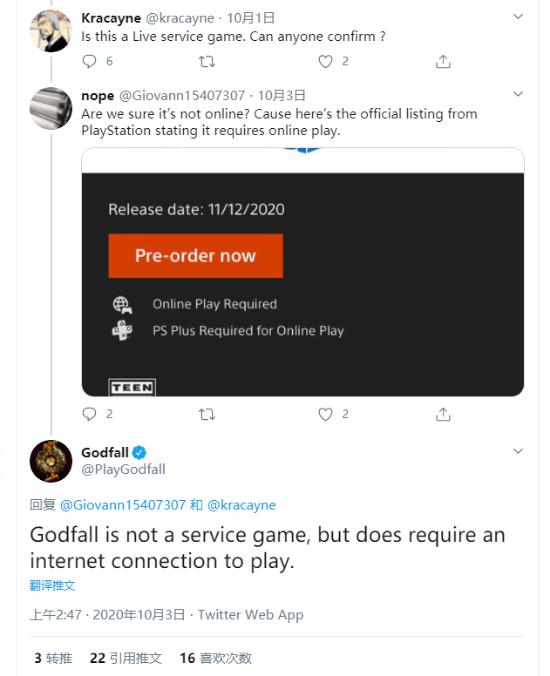Like Kracayne's tweet
This screenshot has height=676, width=550.
[325, 62]
